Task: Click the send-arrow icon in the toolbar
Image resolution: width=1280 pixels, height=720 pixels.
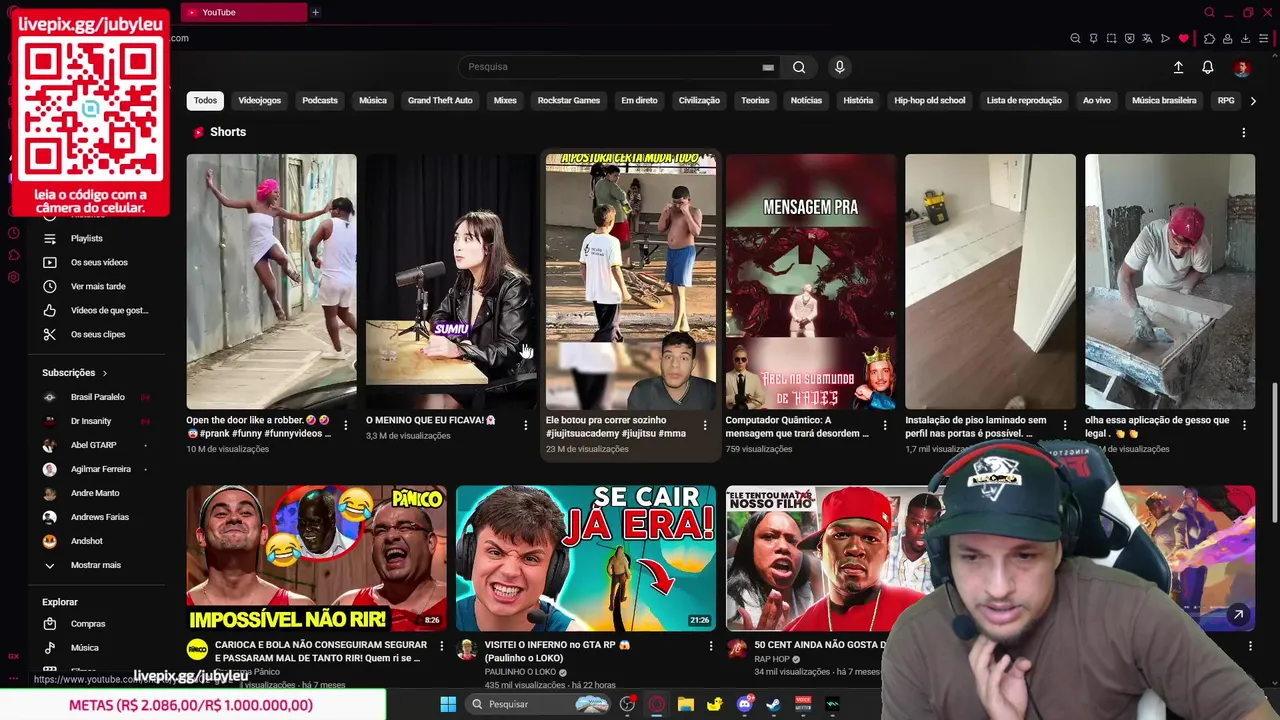Action: click(1165, 38)
